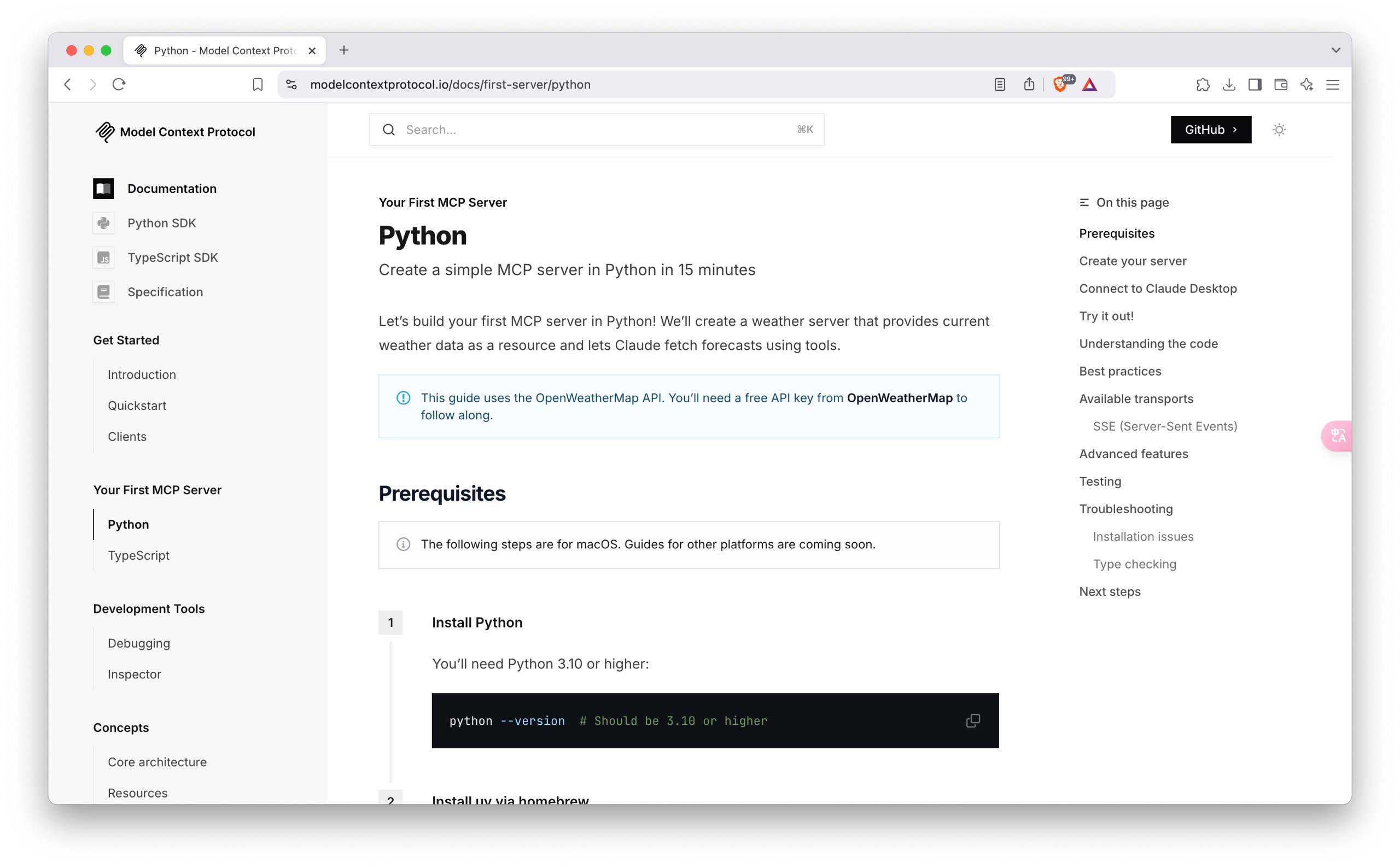This screenshot has height=868, width=1400.
Task: Jump to Understanding the code section
Action: (1148, 343)
